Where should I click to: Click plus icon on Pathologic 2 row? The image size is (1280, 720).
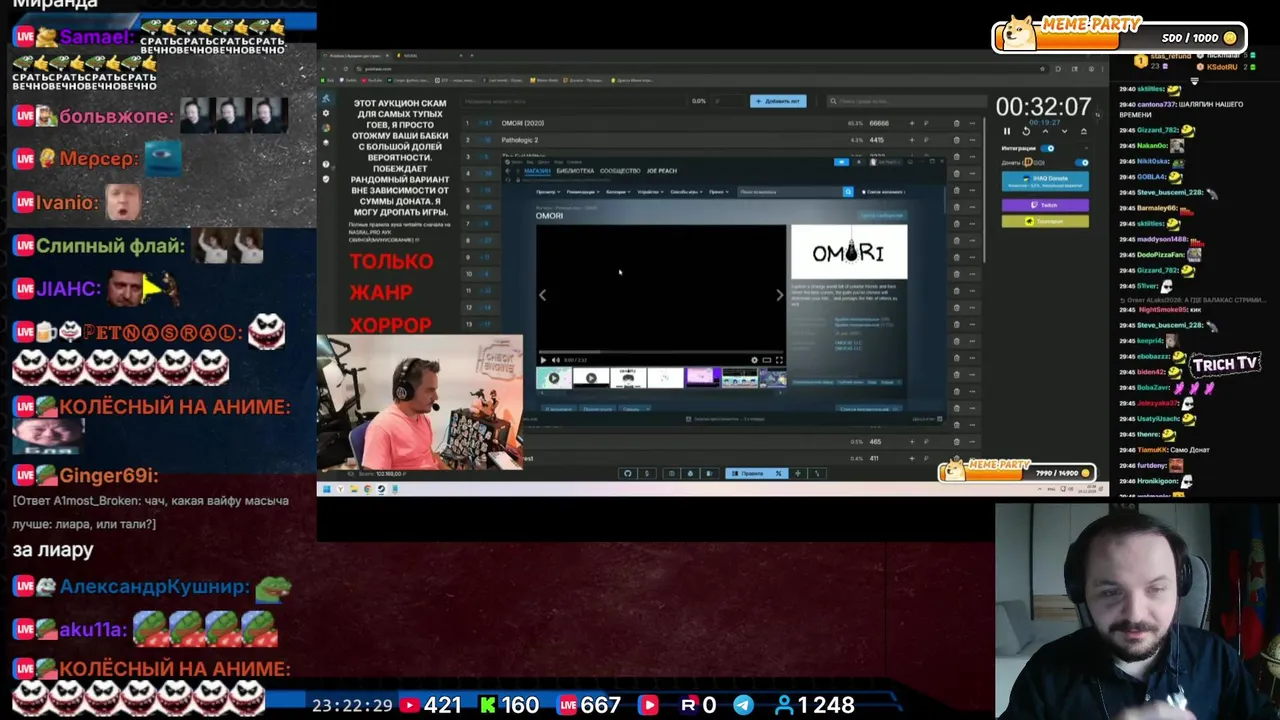911,140
